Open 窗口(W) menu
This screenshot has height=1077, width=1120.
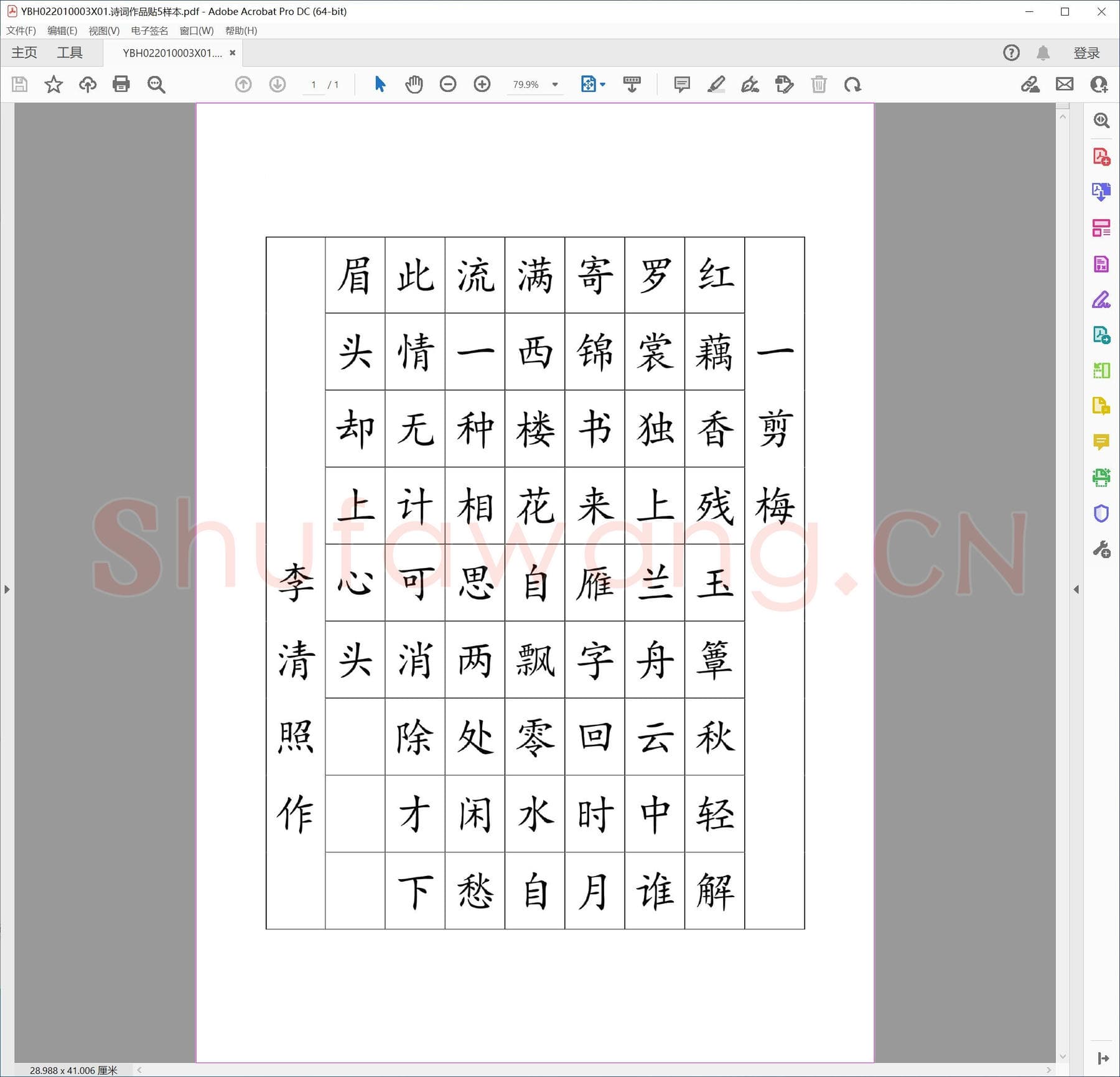click(x=197, y=30)
